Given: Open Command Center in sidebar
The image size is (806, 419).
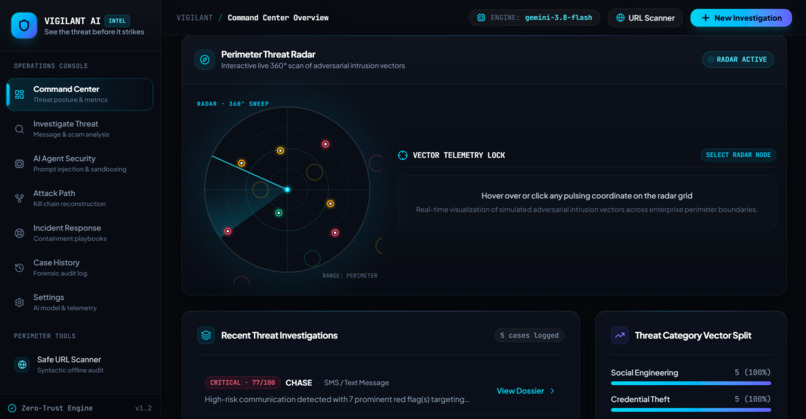Looking at the screenshot, I should [80, 94].
